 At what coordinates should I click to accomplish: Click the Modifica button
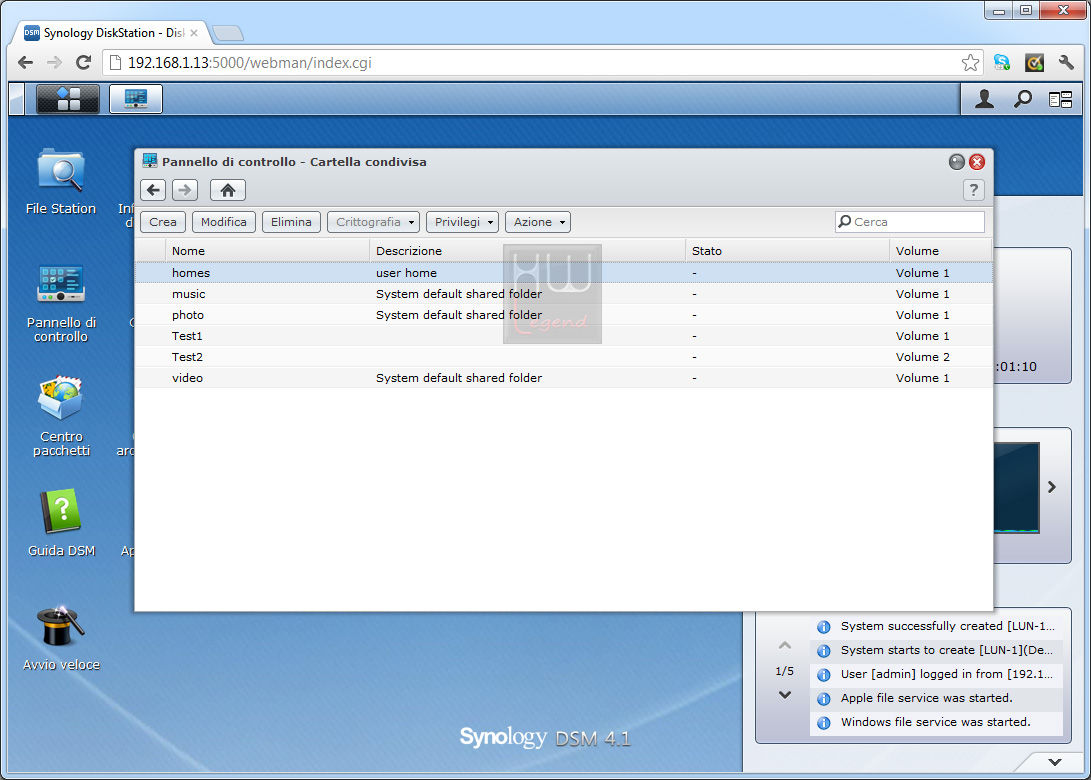pos(223,222)
